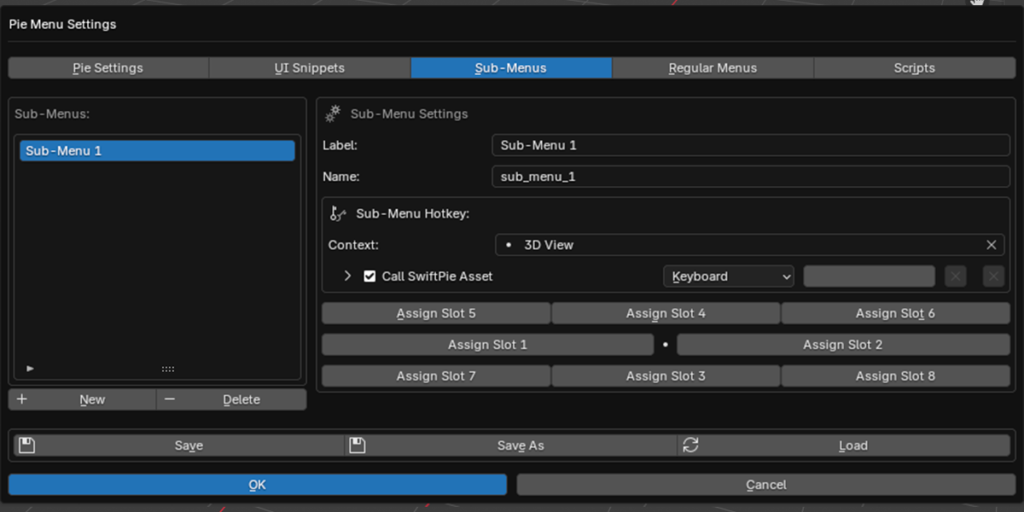This screenshot has height=512, width=1024.
Task: Click the plus icon beside New
Action: [22, 399]
